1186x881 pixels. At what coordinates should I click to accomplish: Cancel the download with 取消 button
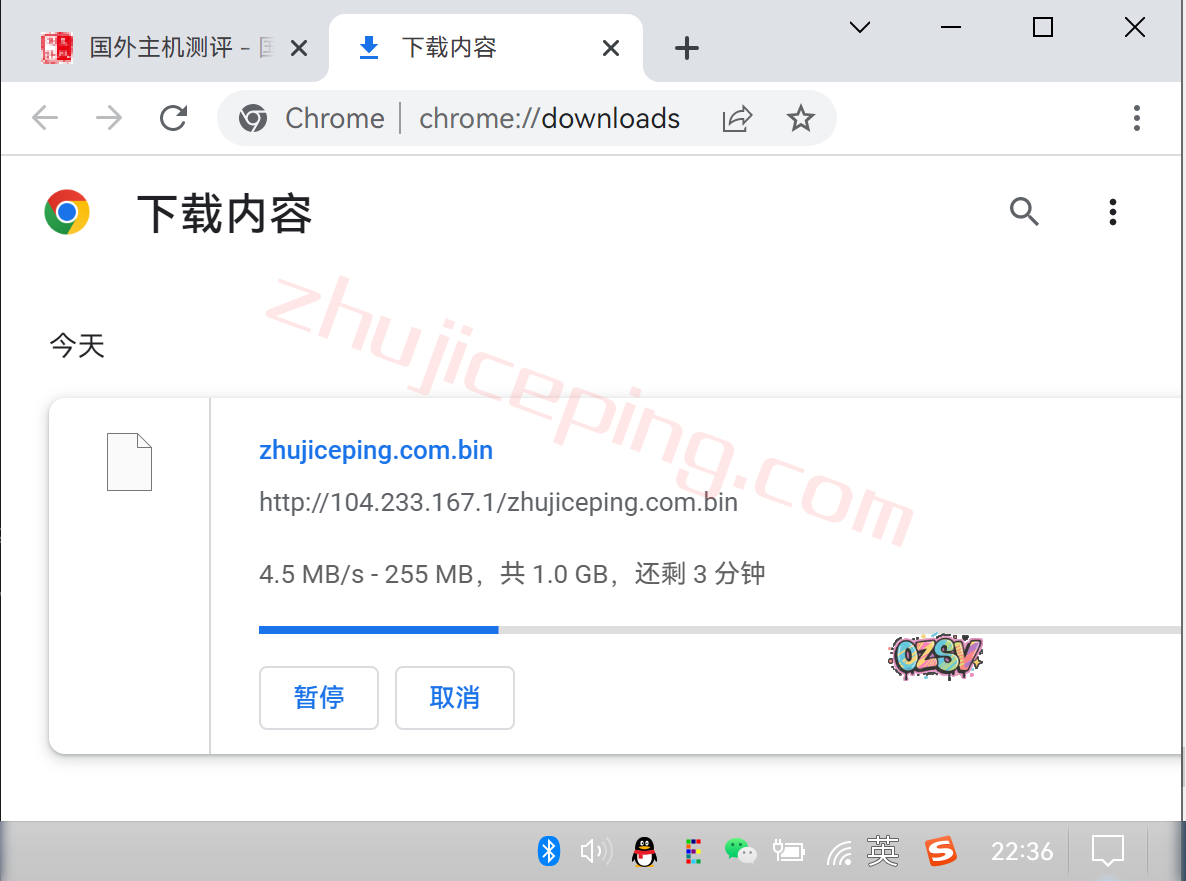click(x=455, y=698)
